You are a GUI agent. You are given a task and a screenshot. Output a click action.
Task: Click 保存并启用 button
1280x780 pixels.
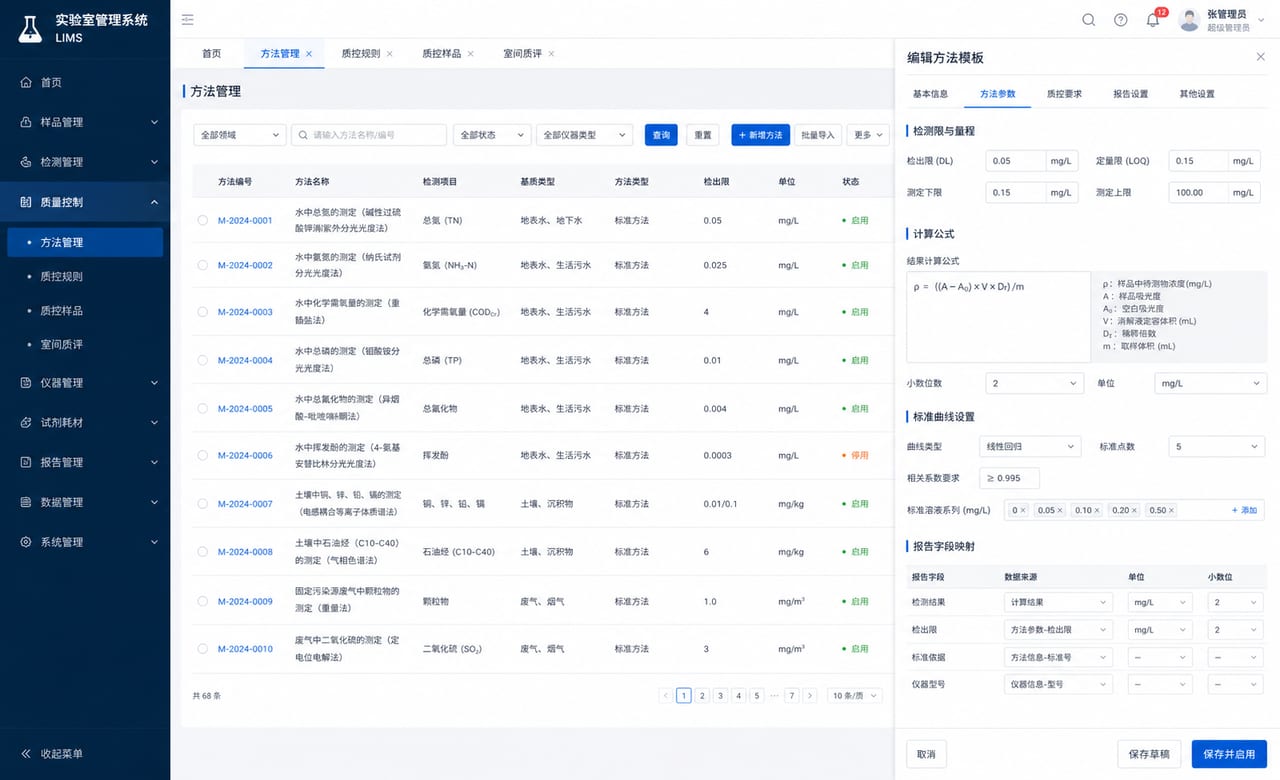[1229, 754]
